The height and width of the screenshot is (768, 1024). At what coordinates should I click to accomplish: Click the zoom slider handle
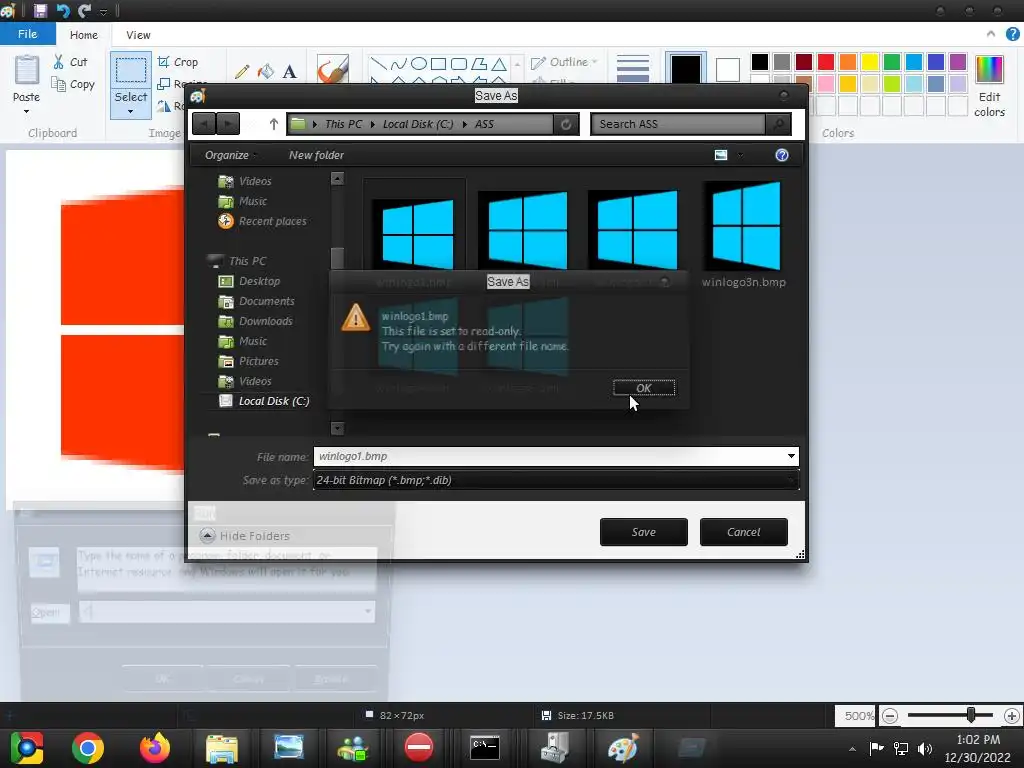coord(971,715)
